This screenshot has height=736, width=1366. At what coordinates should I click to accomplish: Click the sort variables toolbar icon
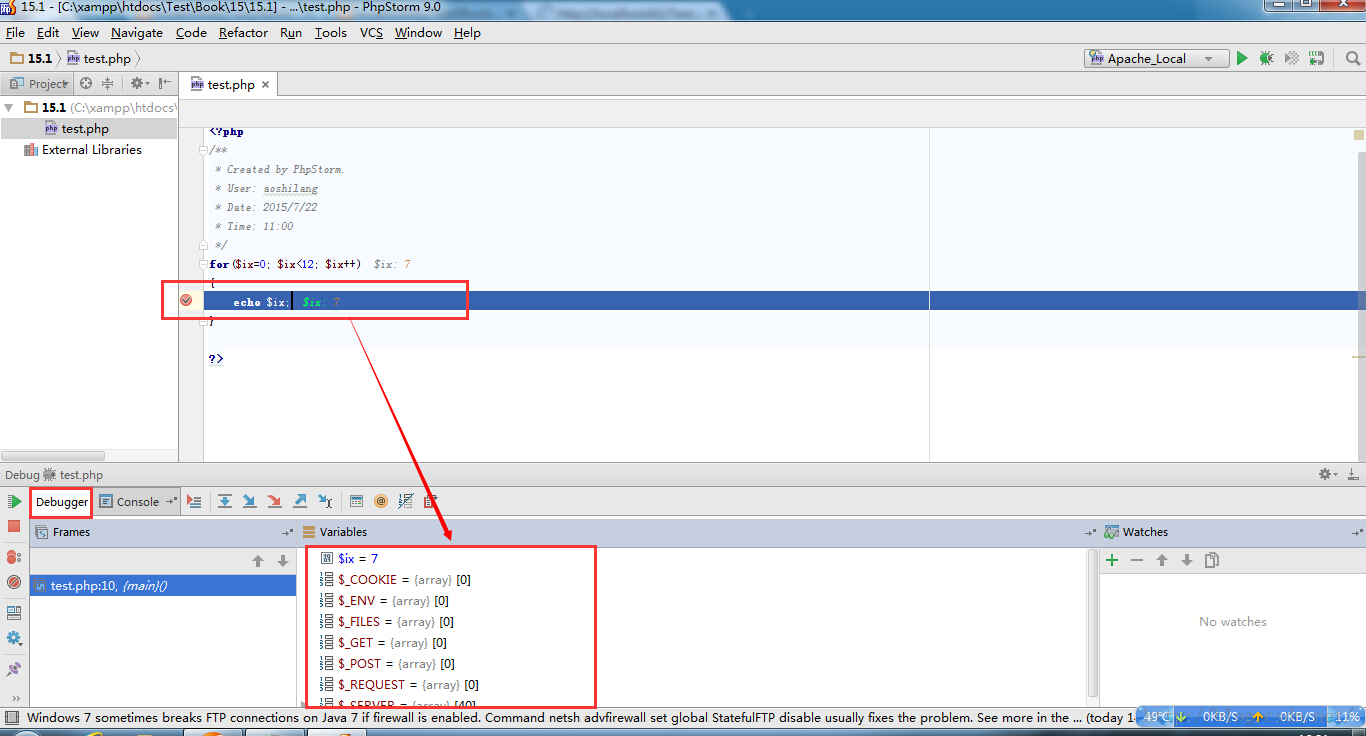click(405, 502)
